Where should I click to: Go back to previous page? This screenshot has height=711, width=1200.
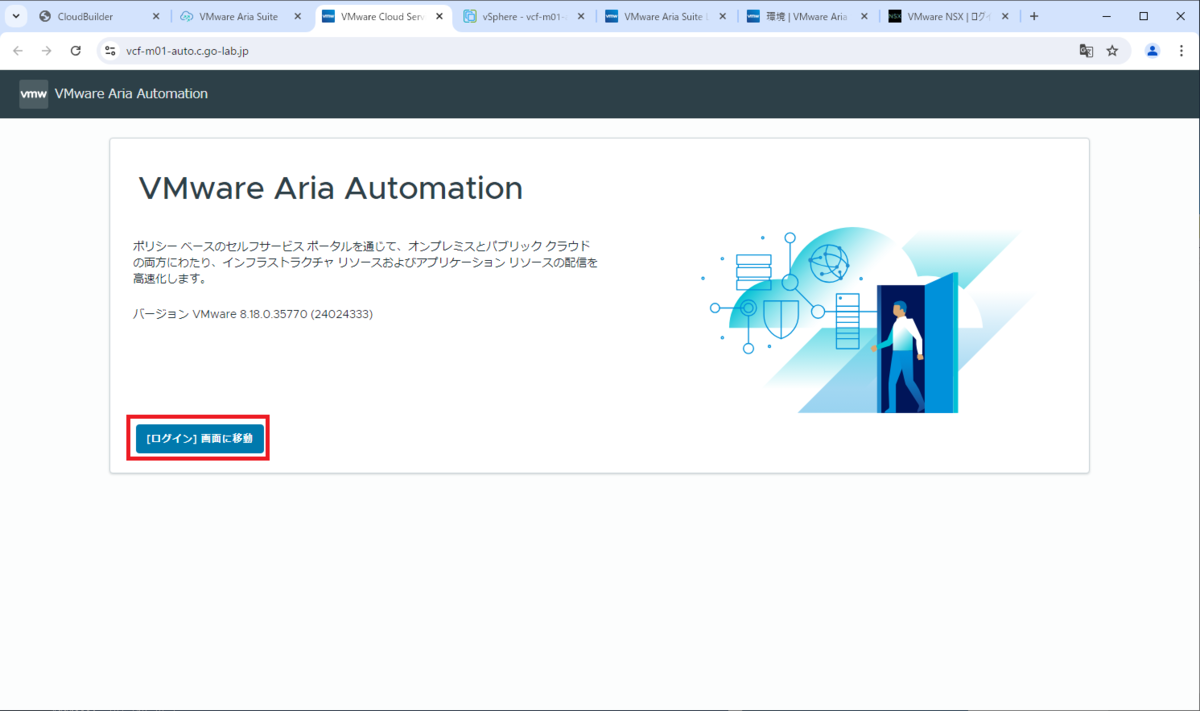click(x=18, y=51)
